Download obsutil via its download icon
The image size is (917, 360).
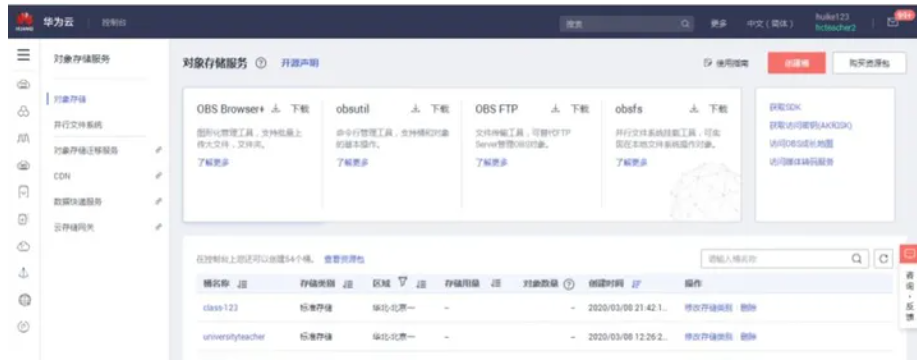(416, 109)
